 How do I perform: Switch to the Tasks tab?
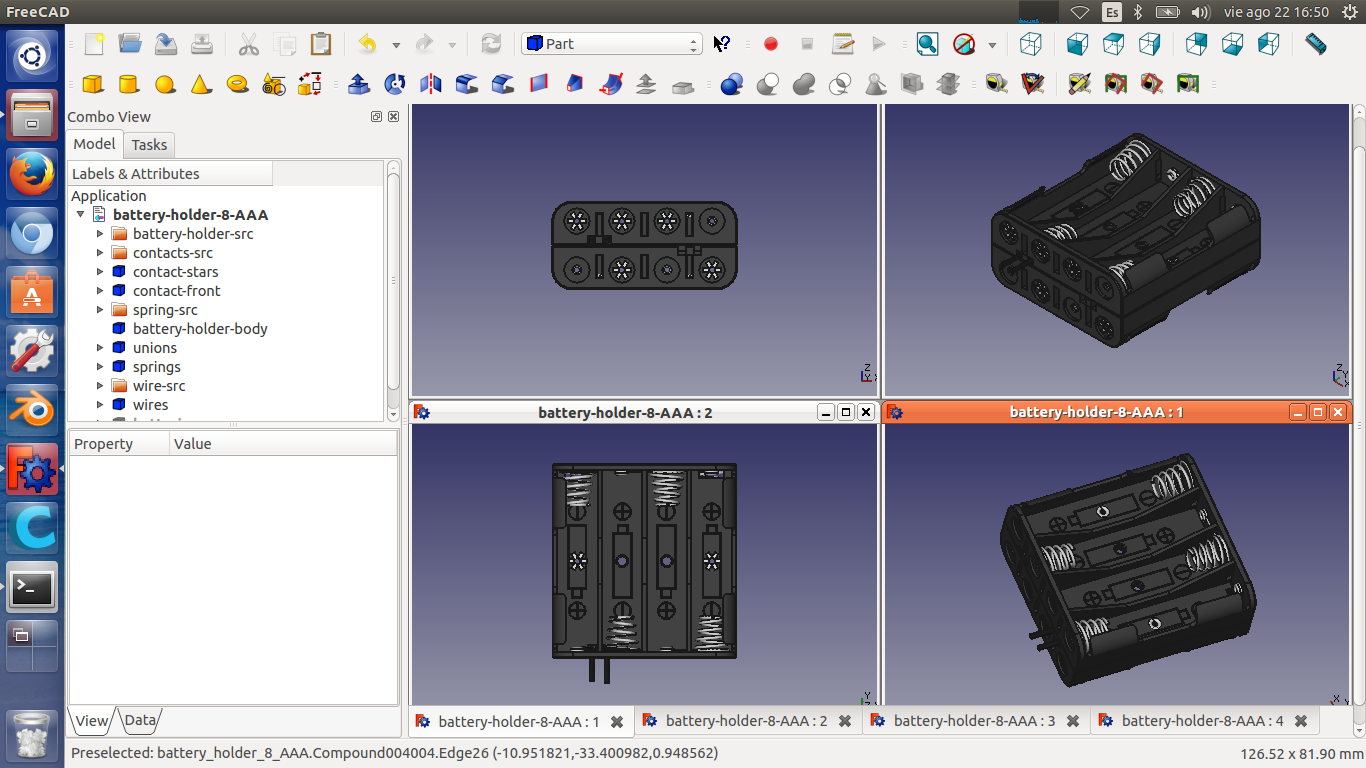149,145
